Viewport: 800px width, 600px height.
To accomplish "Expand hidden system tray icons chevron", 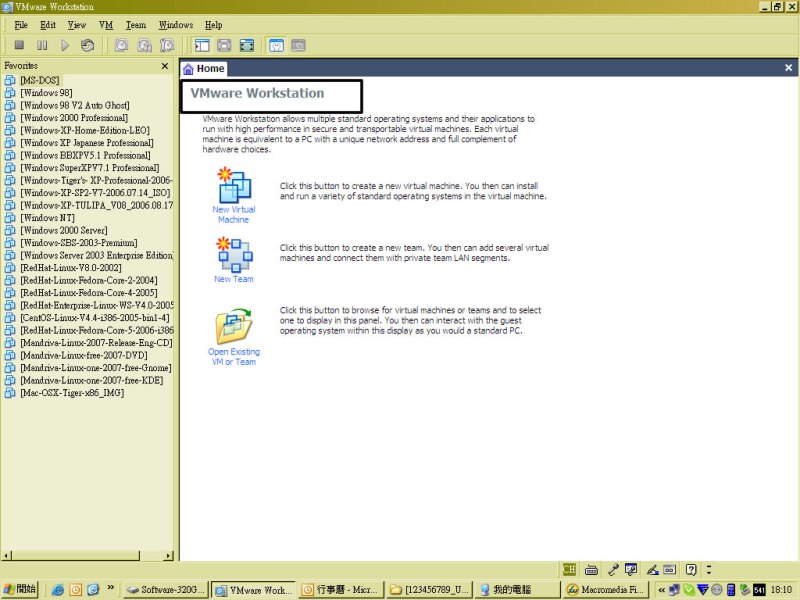I will coord(661,590).
